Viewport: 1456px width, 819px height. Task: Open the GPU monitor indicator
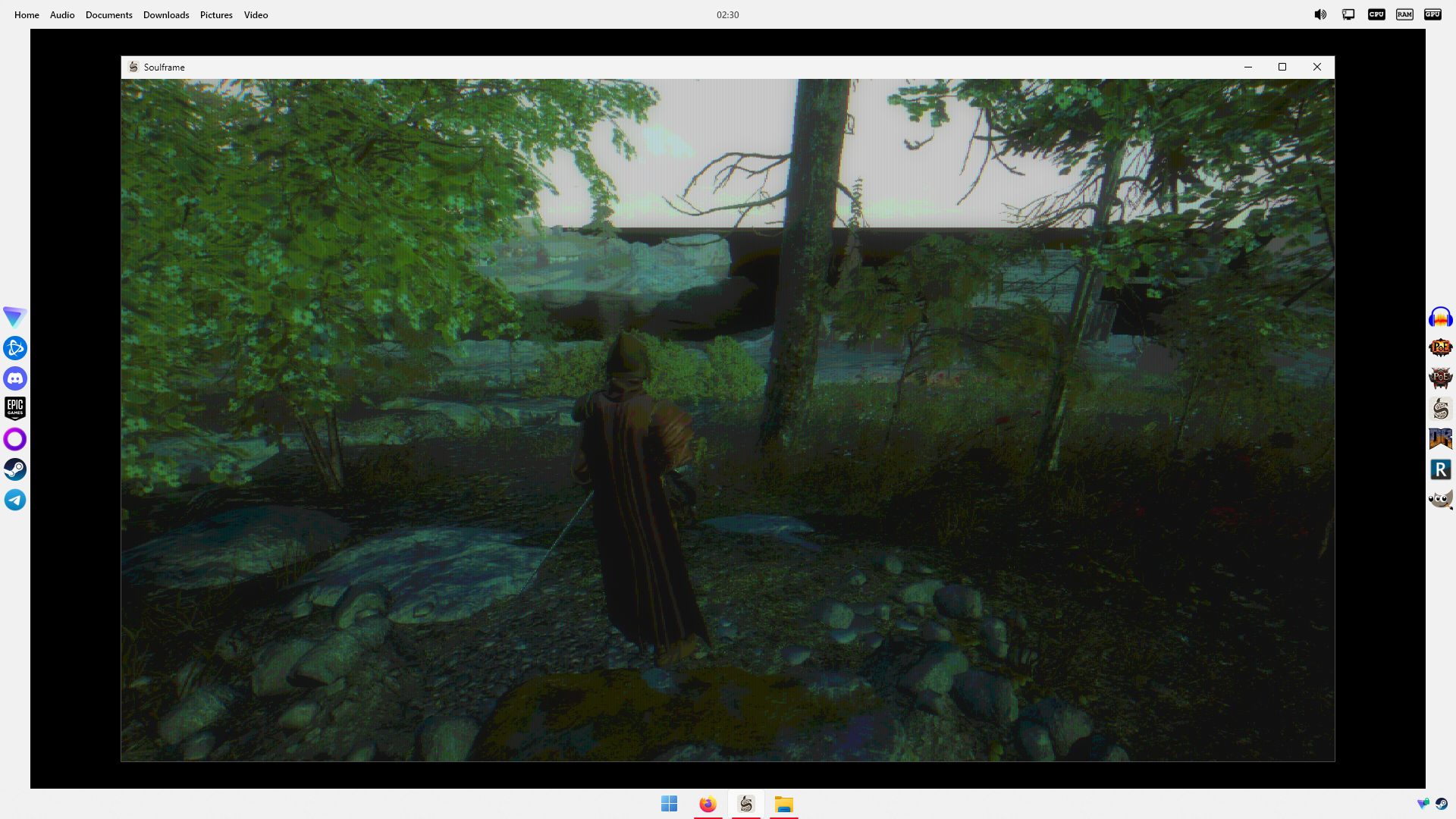click(1432, 14)
